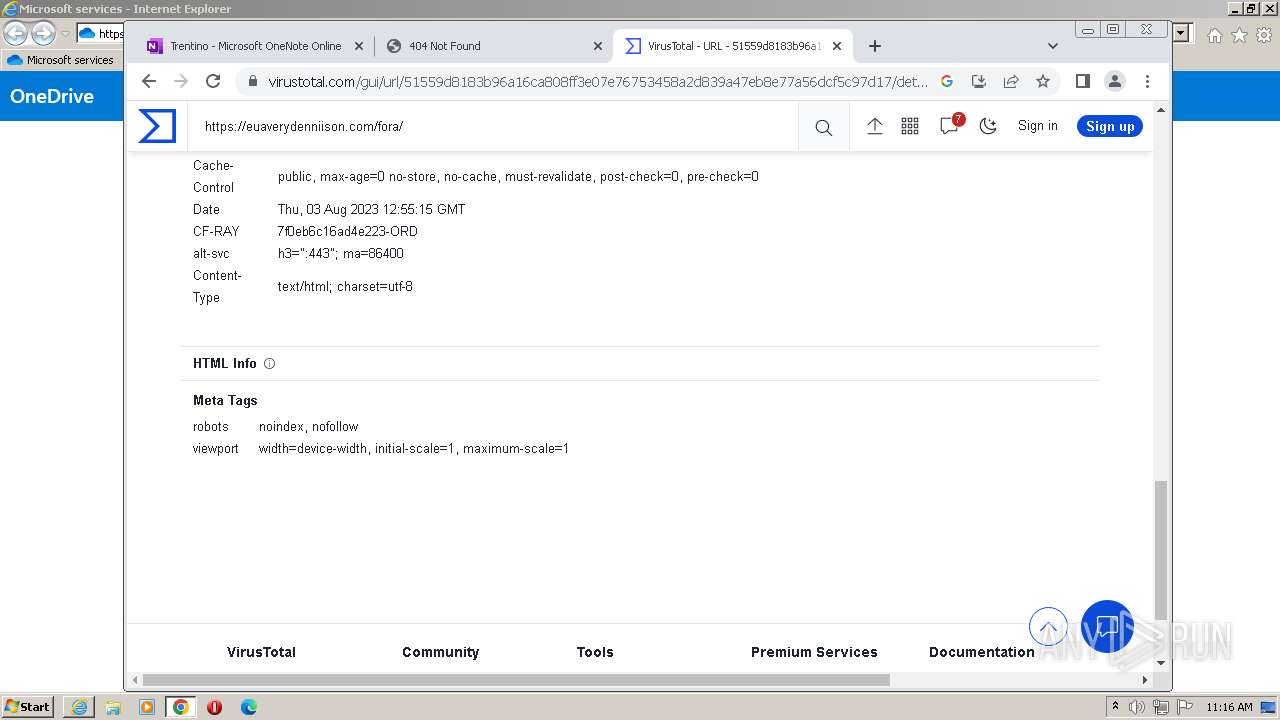Go back in Chrome
The image size is (1280, 720).
point(149,81)
